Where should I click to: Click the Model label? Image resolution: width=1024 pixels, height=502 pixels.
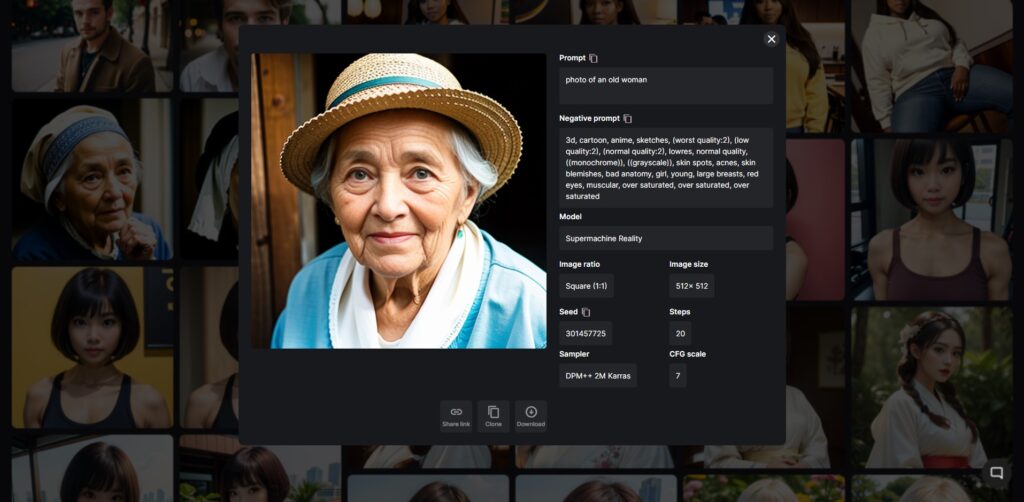(570, 217)
